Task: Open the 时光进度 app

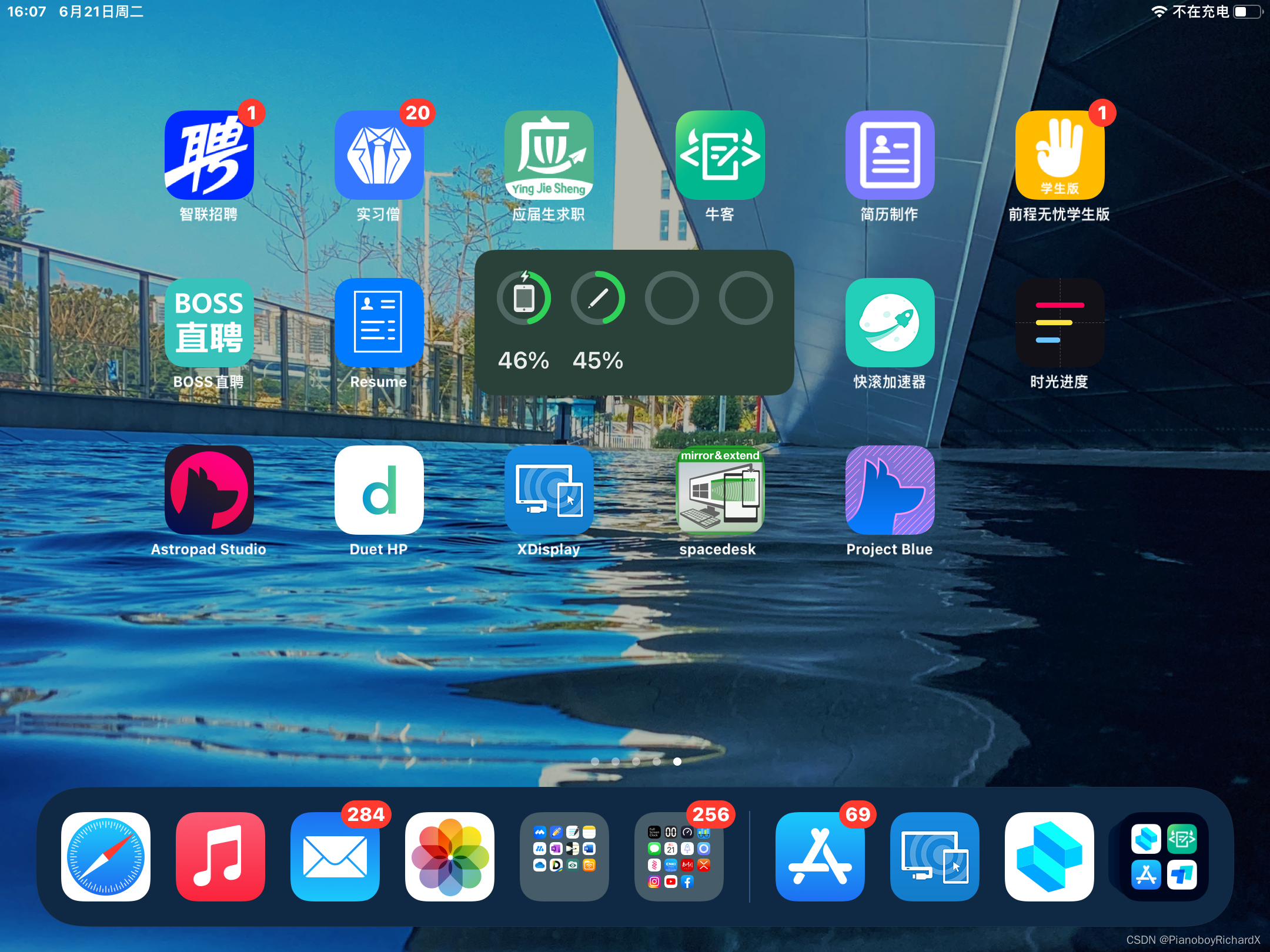Action: 1060,323
